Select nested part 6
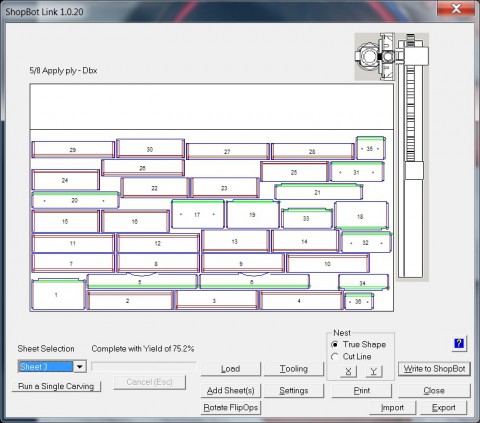The width and height of the screenshot is (480, 423). pyautogui.click(x=254, y=282)
